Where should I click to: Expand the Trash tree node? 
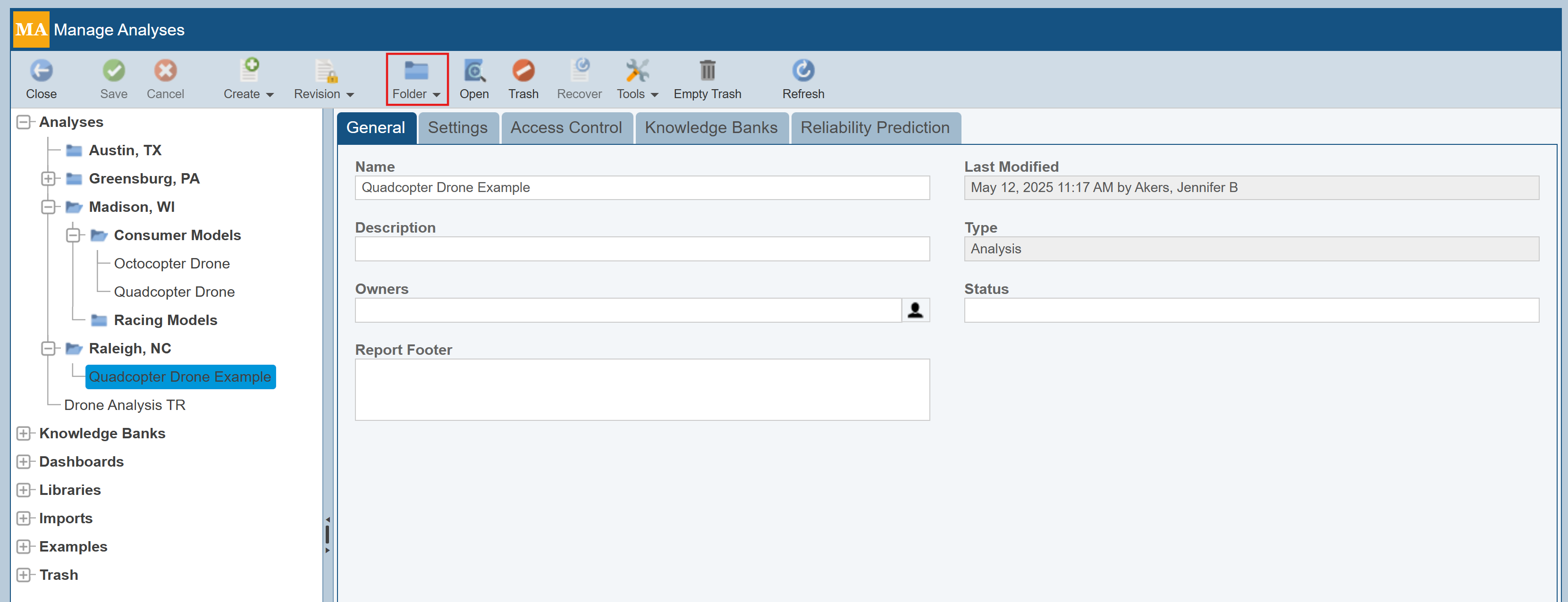coord(23,575)
